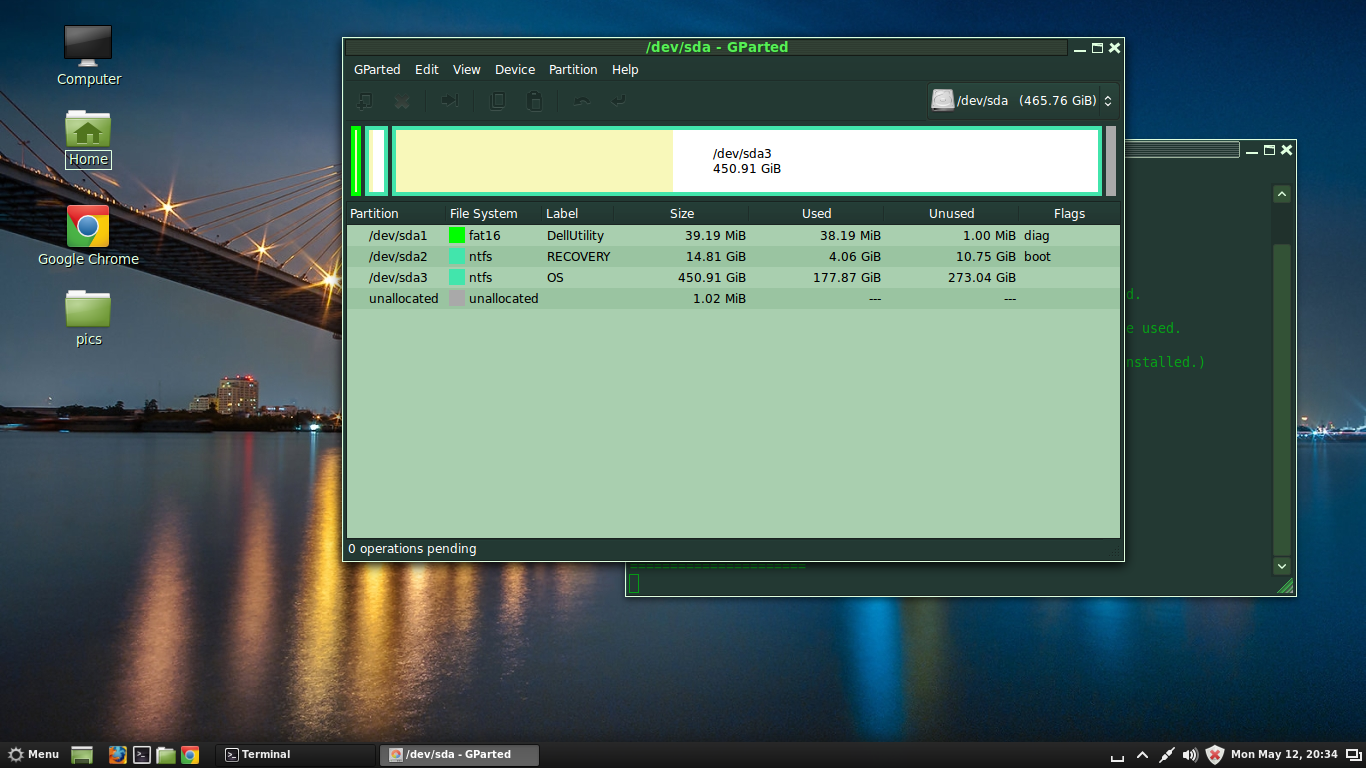1366x768 pixels.
Task: Click the Paste partition toolbar icon
Action: 534,101
